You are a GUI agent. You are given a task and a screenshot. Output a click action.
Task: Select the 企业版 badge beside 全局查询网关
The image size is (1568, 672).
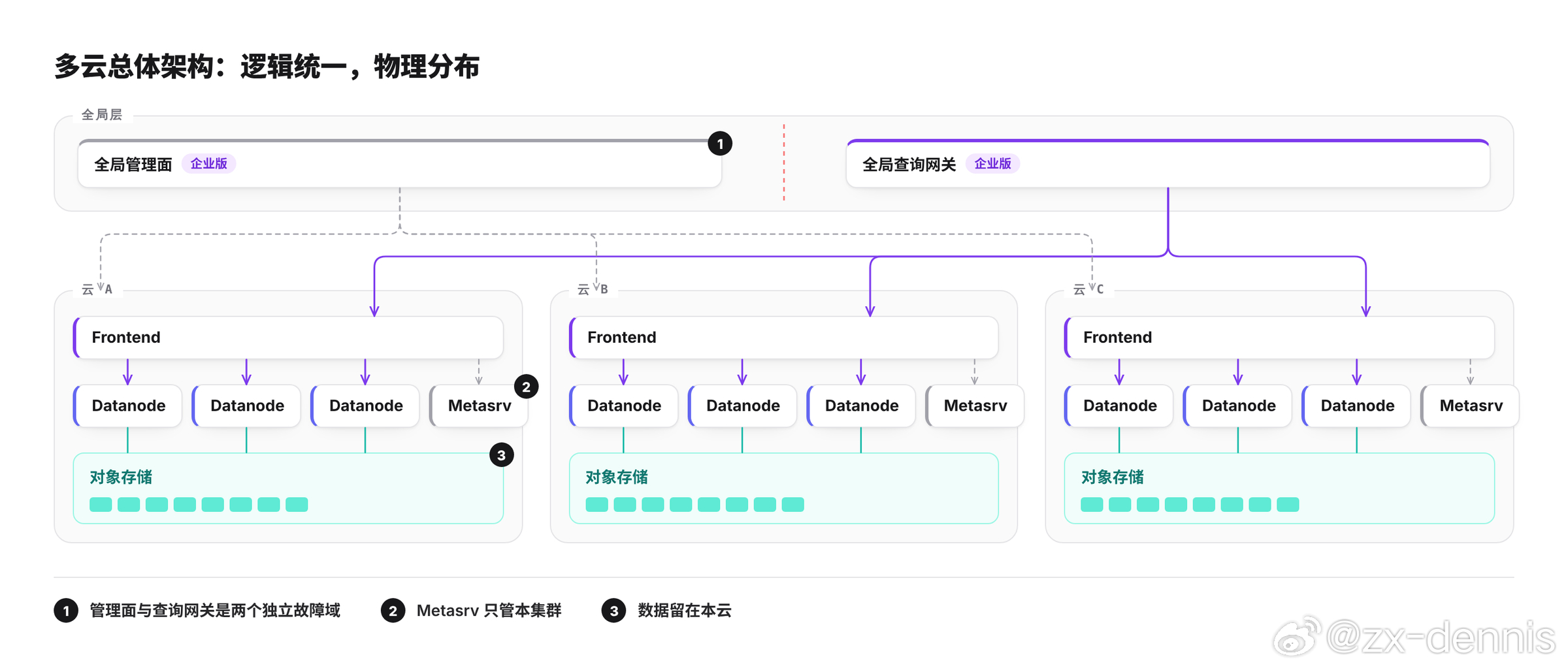[992, 163]
